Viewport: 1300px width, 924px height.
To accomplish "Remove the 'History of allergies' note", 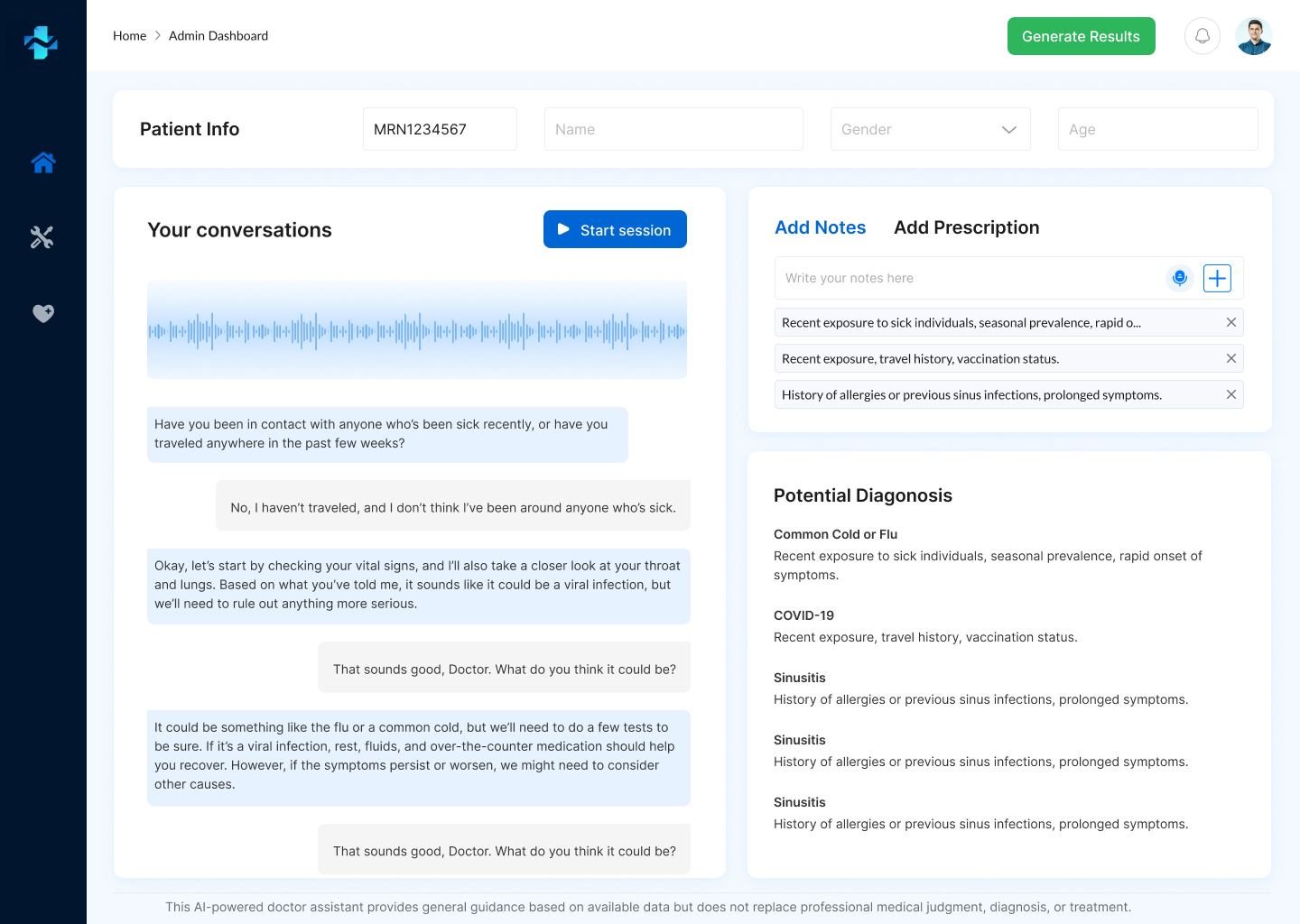I will 1230,394.
